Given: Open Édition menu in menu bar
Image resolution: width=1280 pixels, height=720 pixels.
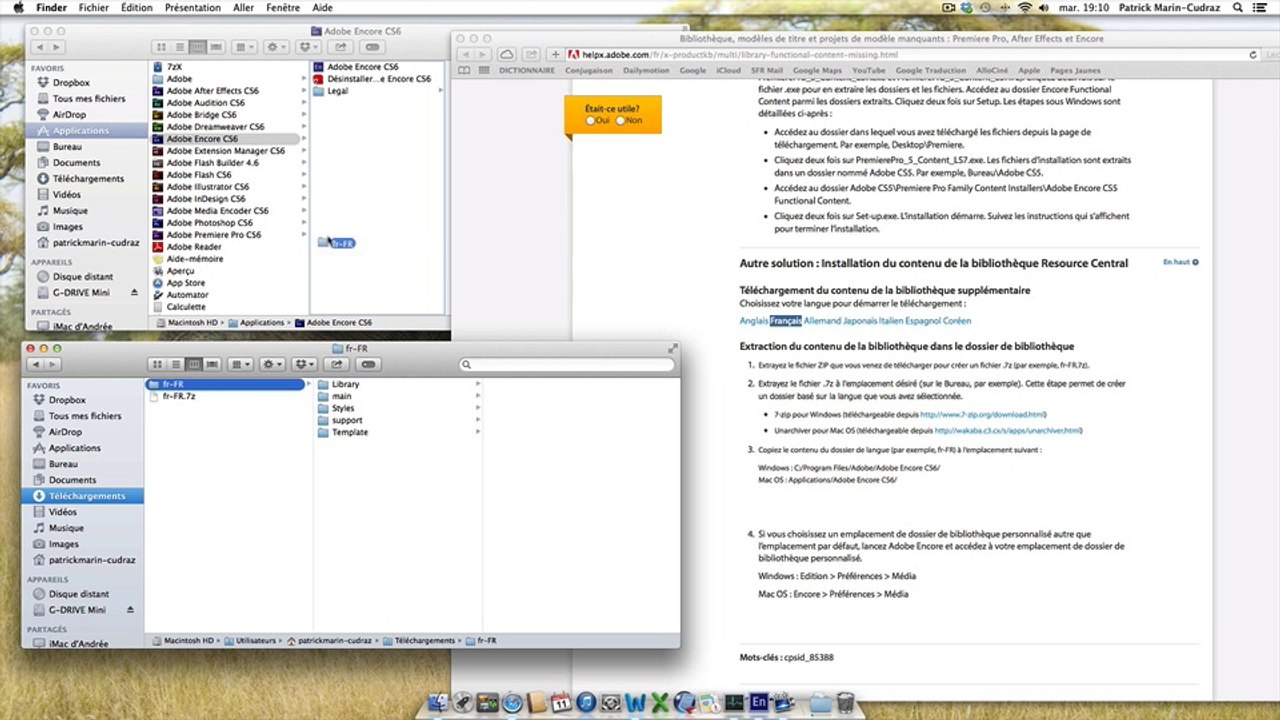Looking at the screenshot, I should click(x=137, y=8).
